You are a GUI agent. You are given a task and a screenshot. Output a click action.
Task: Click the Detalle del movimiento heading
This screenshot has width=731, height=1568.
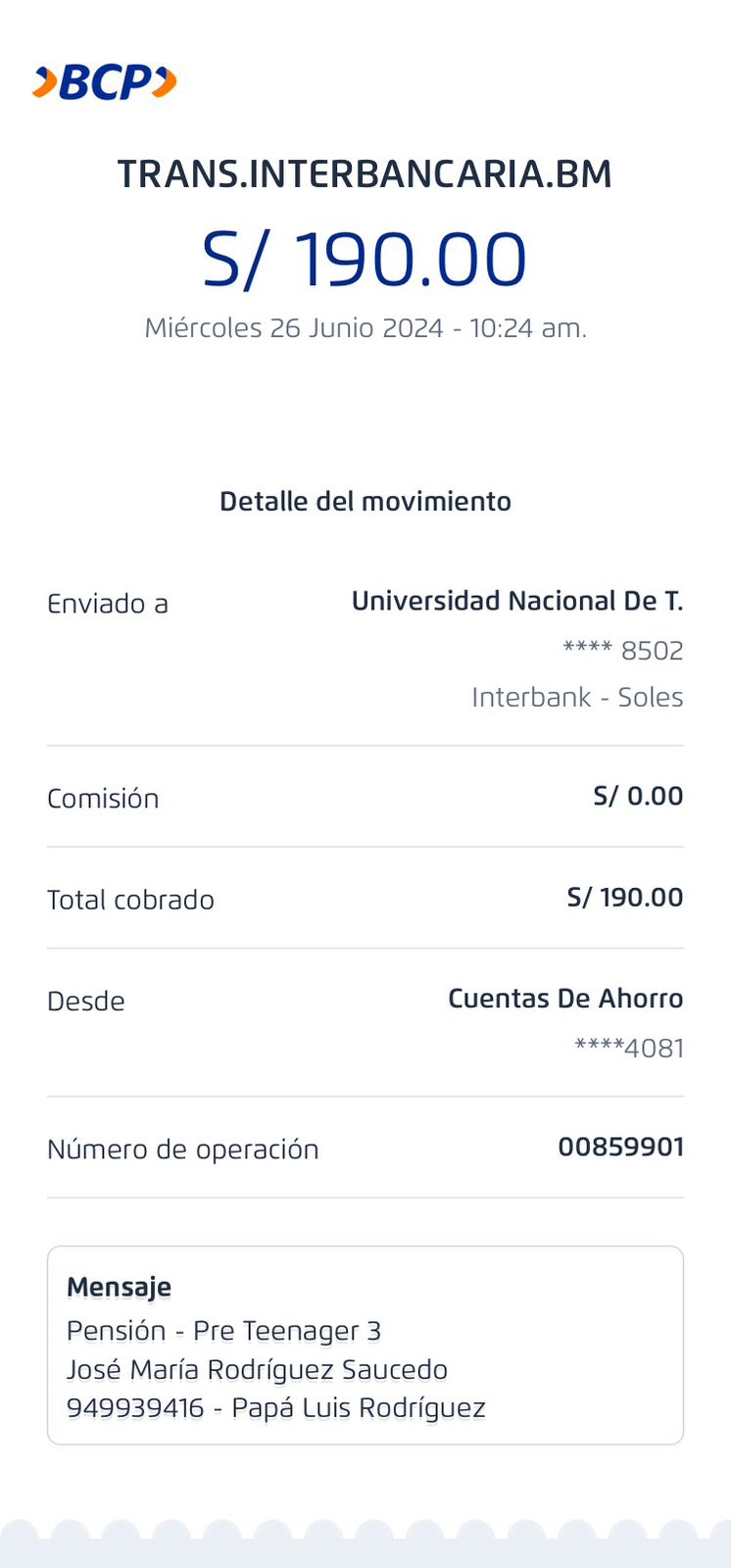[x=365, y=502]
